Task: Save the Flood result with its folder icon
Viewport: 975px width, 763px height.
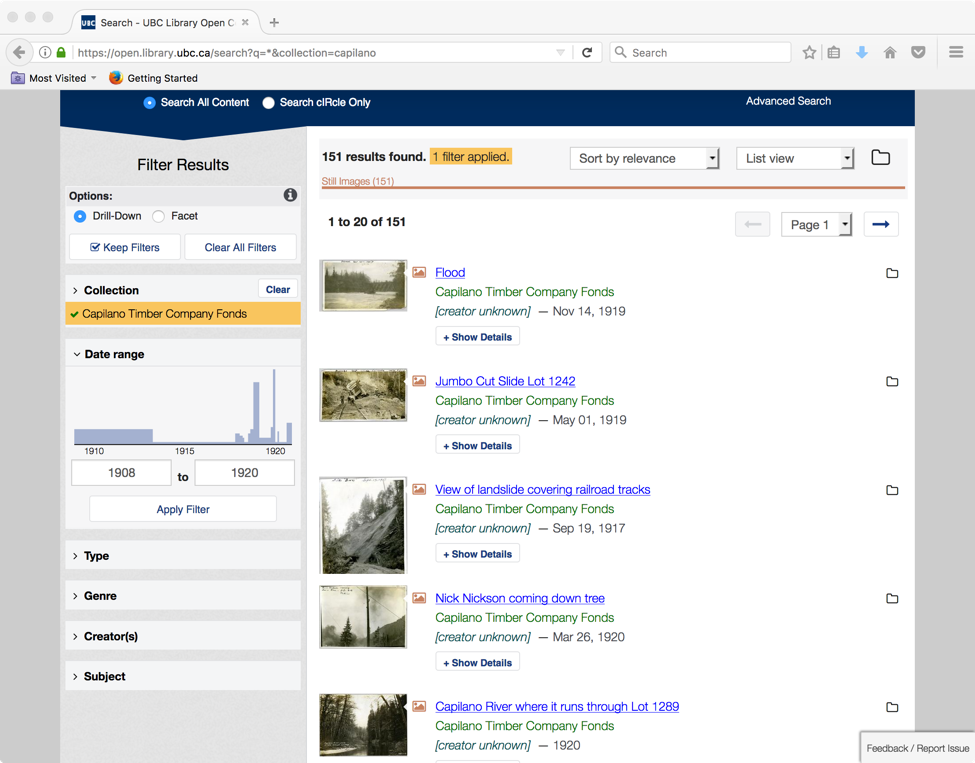Action: pyautogui.click(x=892, y=273)
